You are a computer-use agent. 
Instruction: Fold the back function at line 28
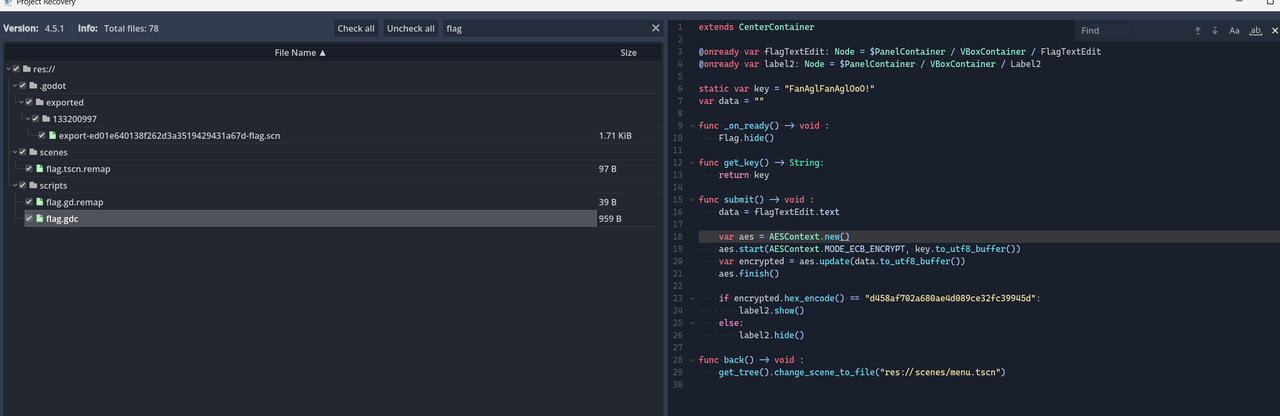pyautogui.click(x=692, y=360)
